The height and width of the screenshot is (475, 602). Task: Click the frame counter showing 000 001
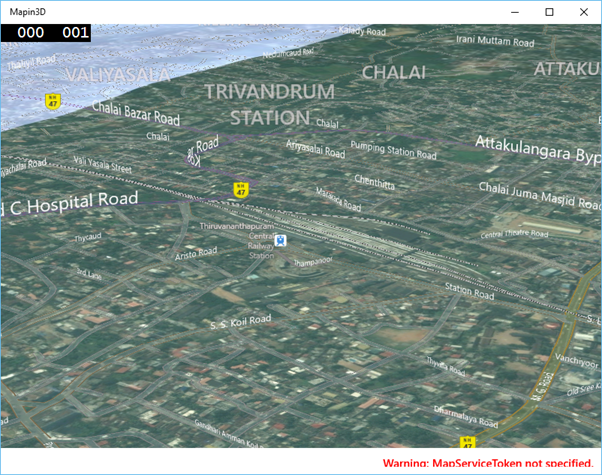46,33
